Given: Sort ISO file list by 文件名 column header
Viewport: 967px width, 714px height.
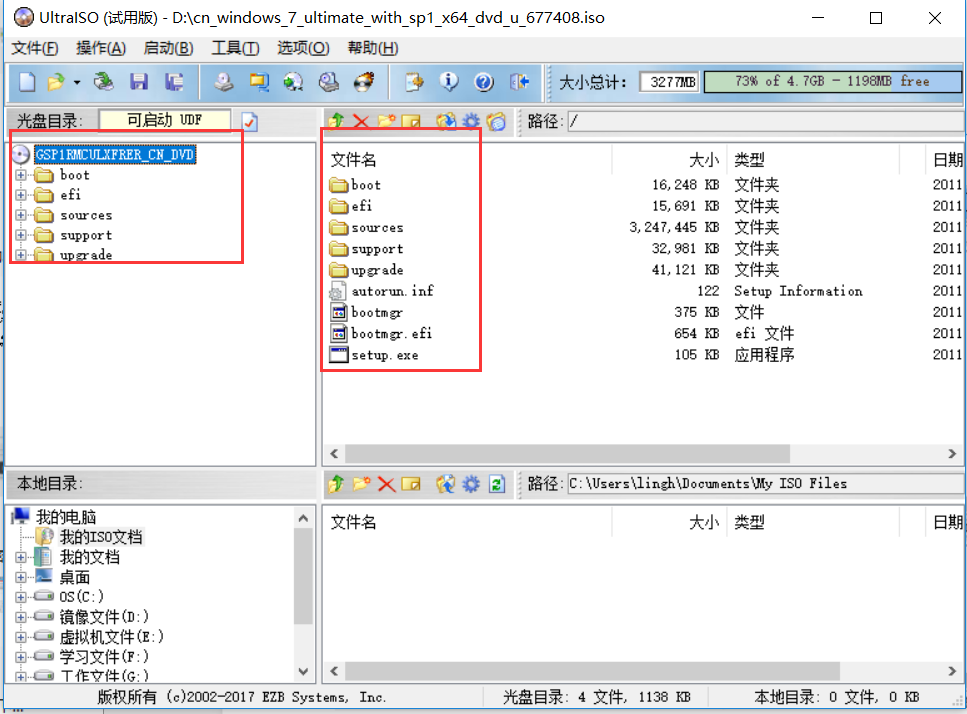Looking at the screenshot, I should click(467, 160).
